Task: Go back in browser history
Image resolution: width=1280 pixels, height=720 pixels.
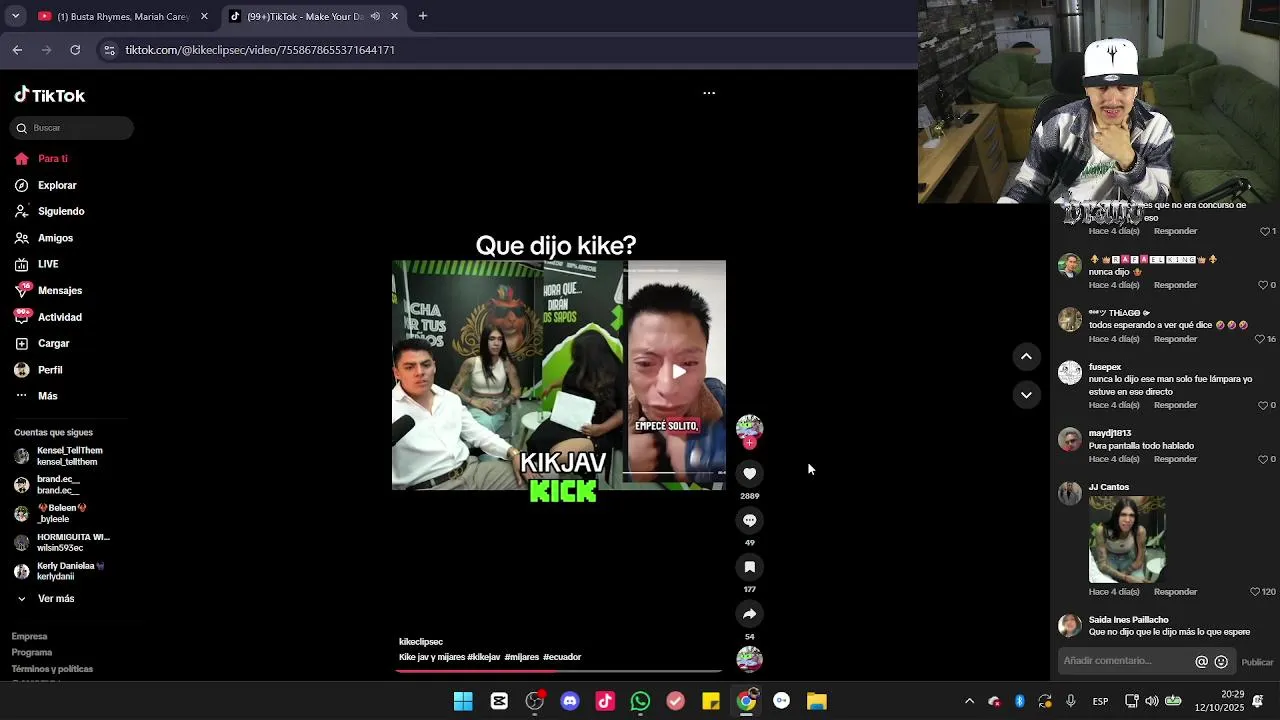Action: point(17,50)
